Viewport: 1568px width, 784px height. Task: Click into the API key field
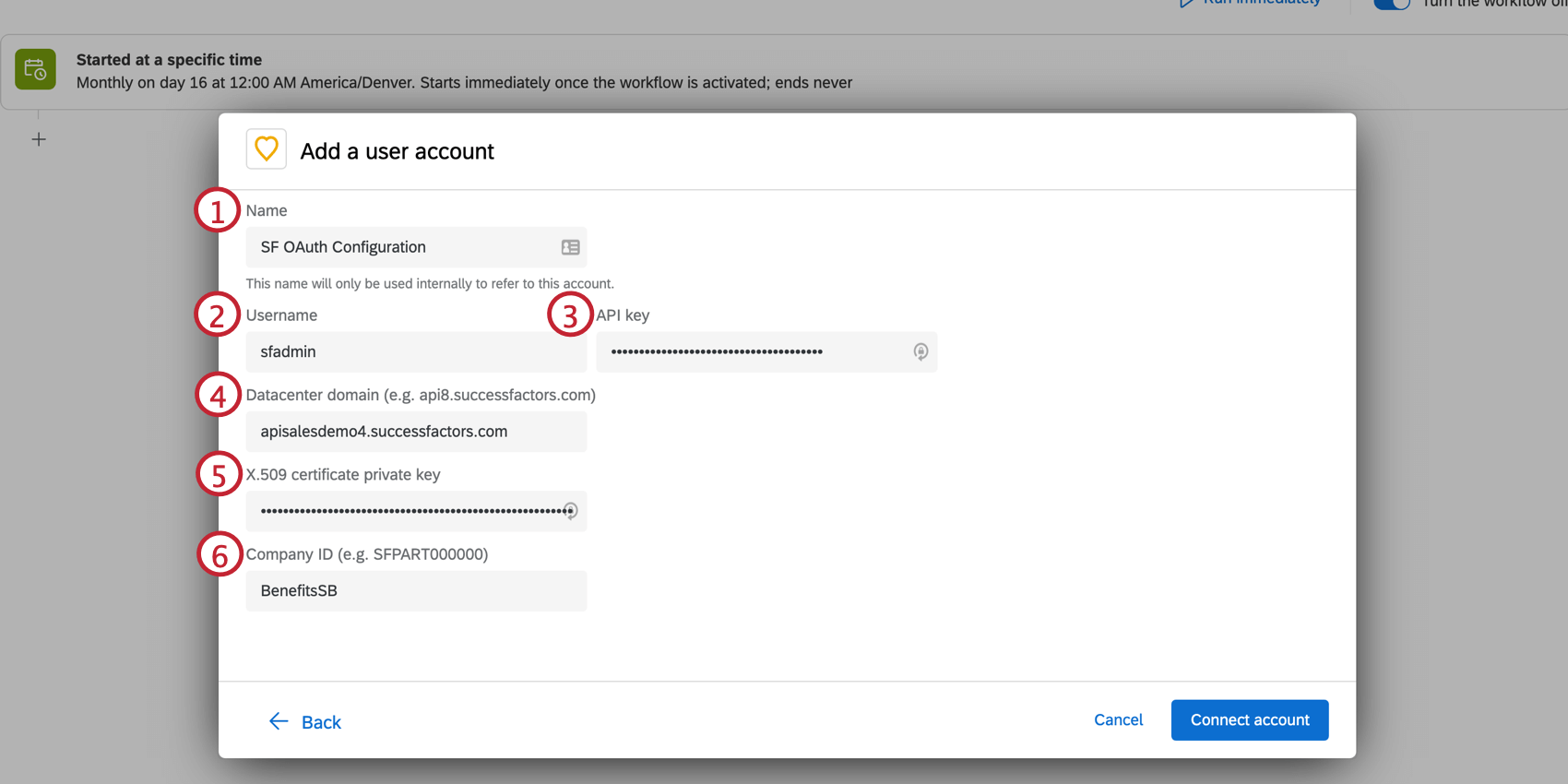pos(756,352)
